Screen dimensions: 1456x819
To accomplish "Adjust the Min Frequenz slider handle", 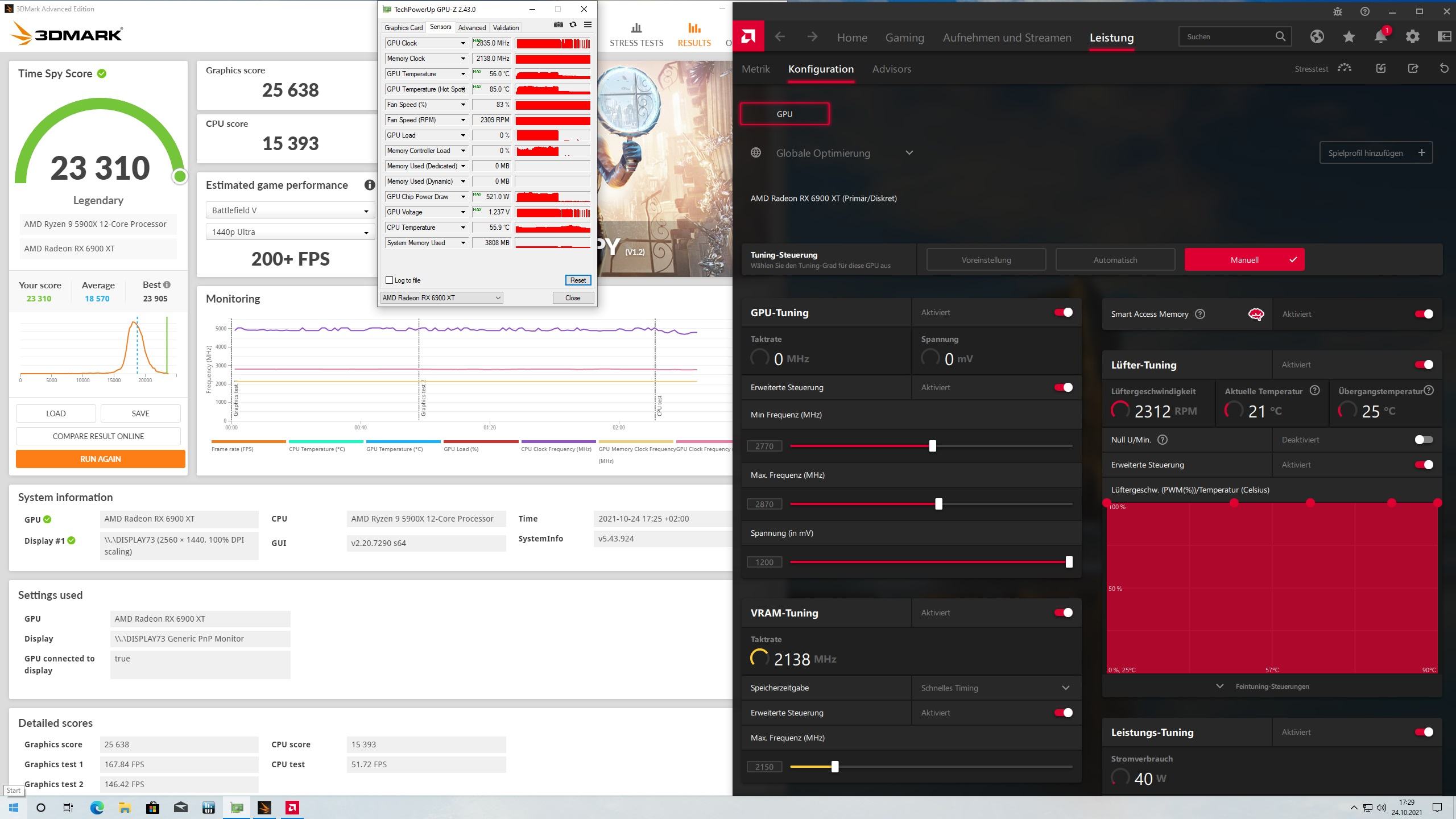I will (933, 446).
